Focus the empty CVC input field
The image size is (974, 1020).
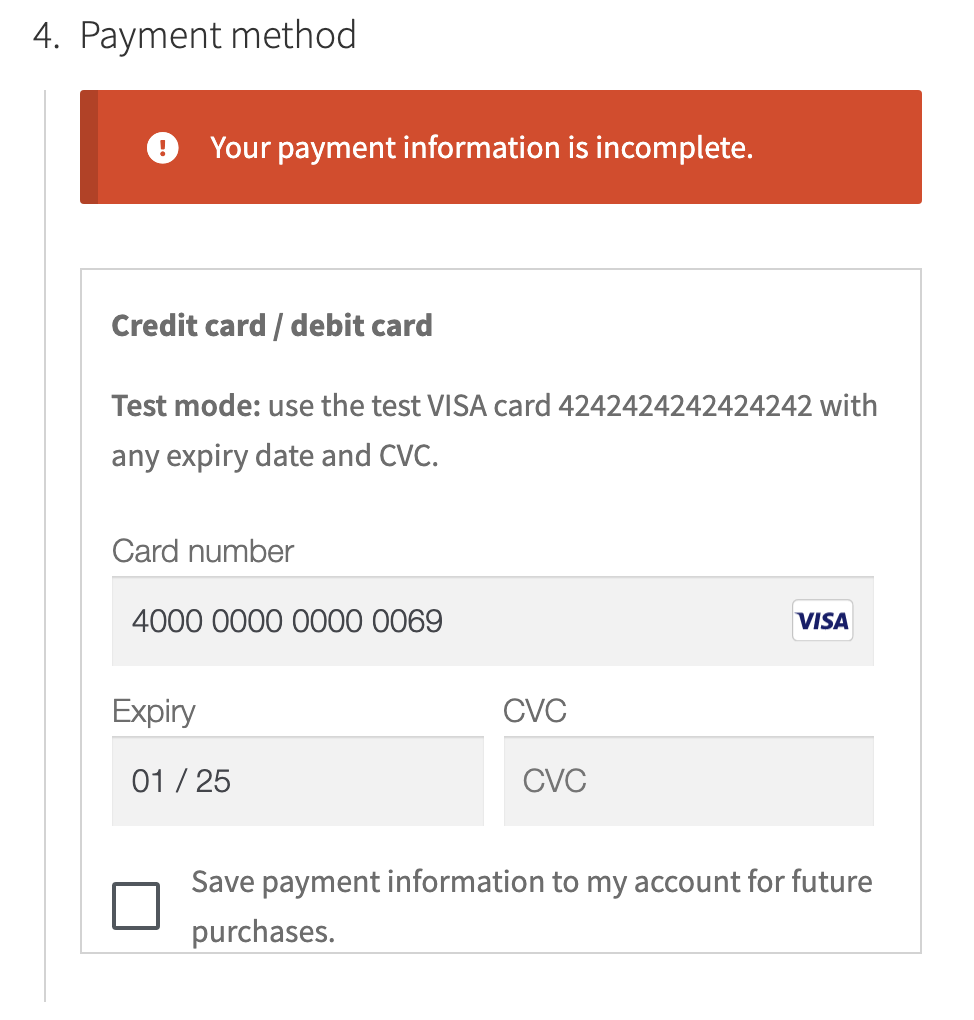pyautogui.click(x=688, y=781)
